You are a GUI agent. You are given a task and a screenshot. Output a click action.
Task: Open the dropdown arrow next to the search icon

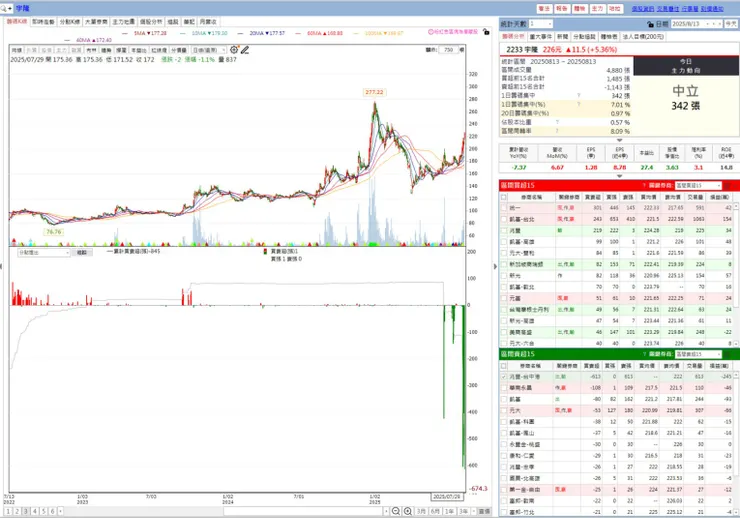click(x=10, y=8)
